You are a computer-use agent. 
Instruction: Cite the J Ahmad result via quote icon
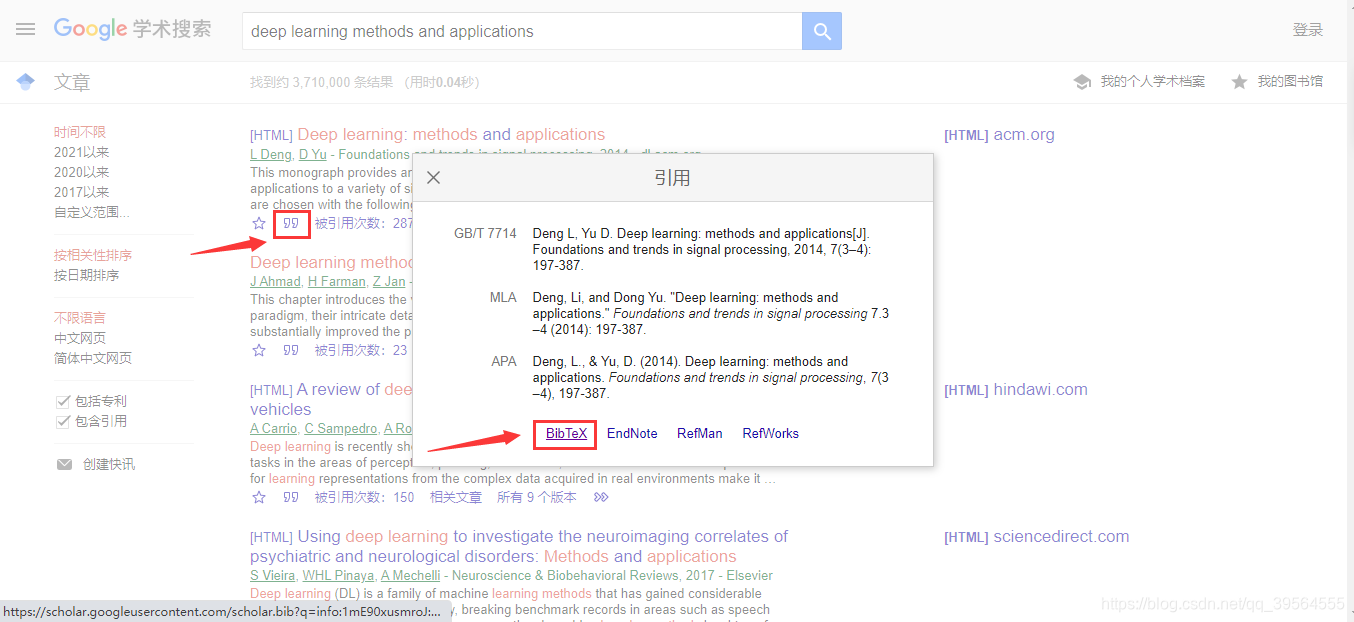point(291,350)
